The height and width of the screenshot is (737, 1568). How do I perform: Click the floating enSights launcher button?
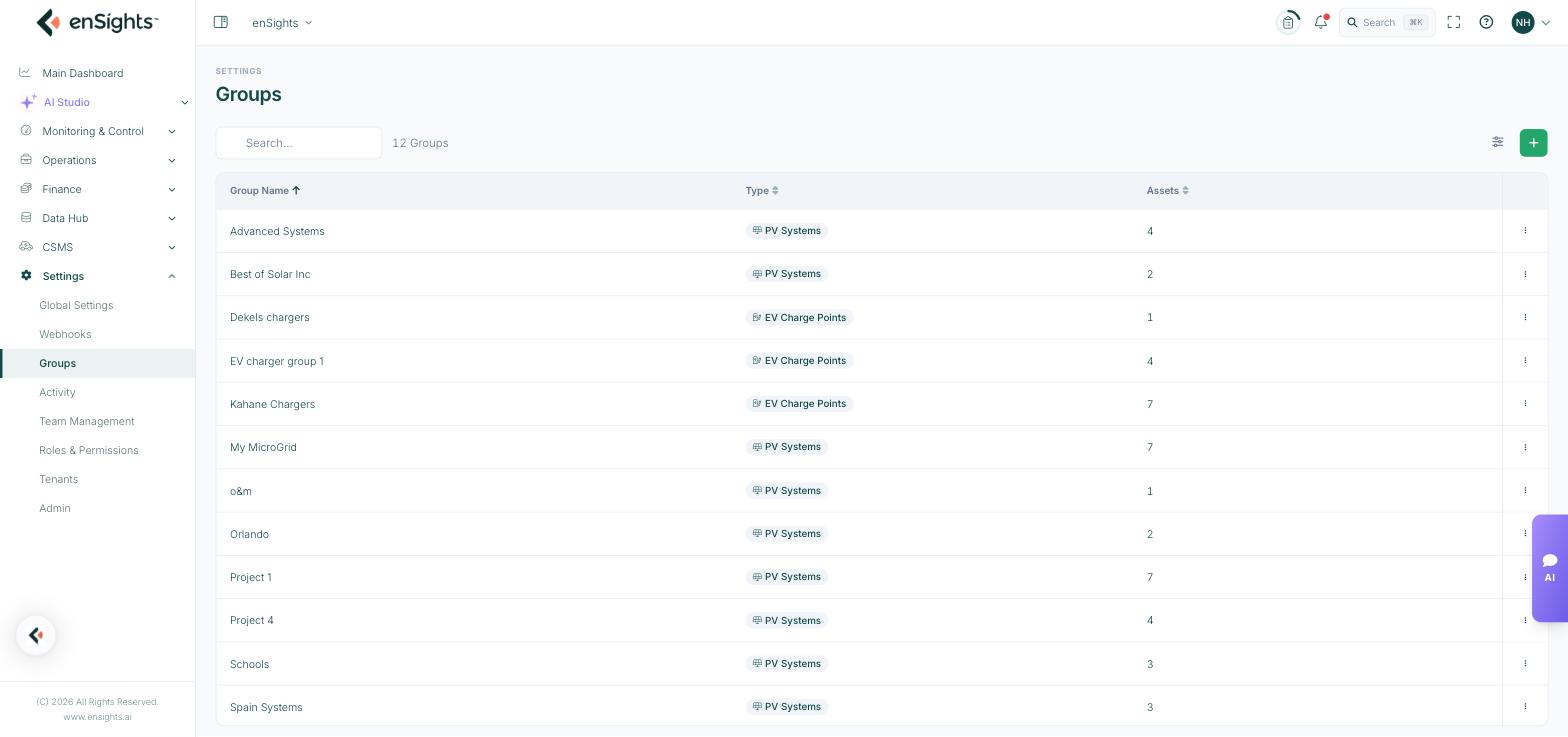[x=36, y=635]
